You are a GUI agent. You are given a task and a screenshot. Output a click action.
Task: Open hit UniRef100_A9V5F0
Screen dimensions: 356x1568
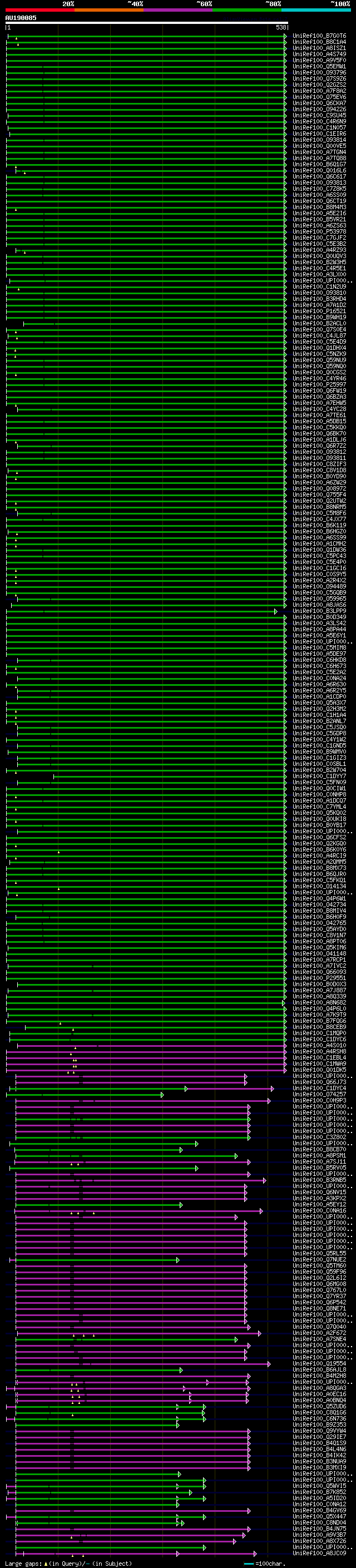click(319, 60)
